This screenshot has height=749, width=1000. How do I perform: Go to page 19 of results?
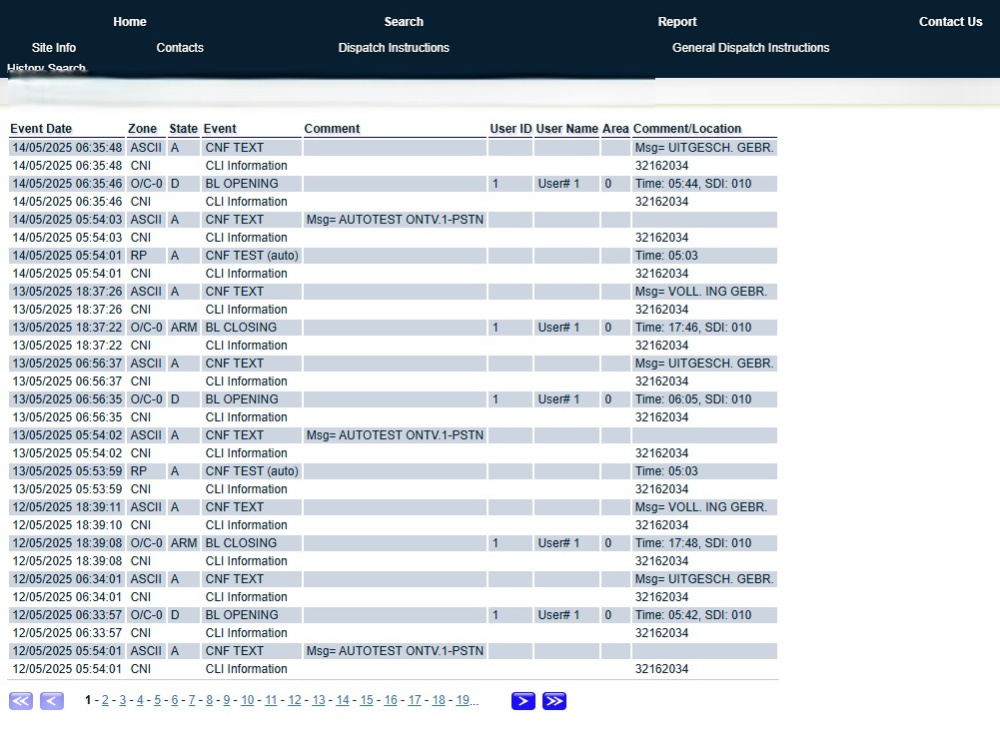coord(463,700)
